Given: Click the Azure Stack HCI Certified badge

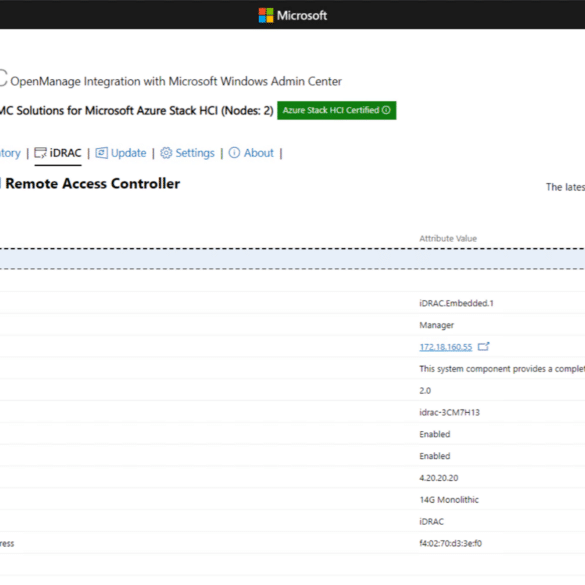Looking at the screenshot, I should coord(337,110).
